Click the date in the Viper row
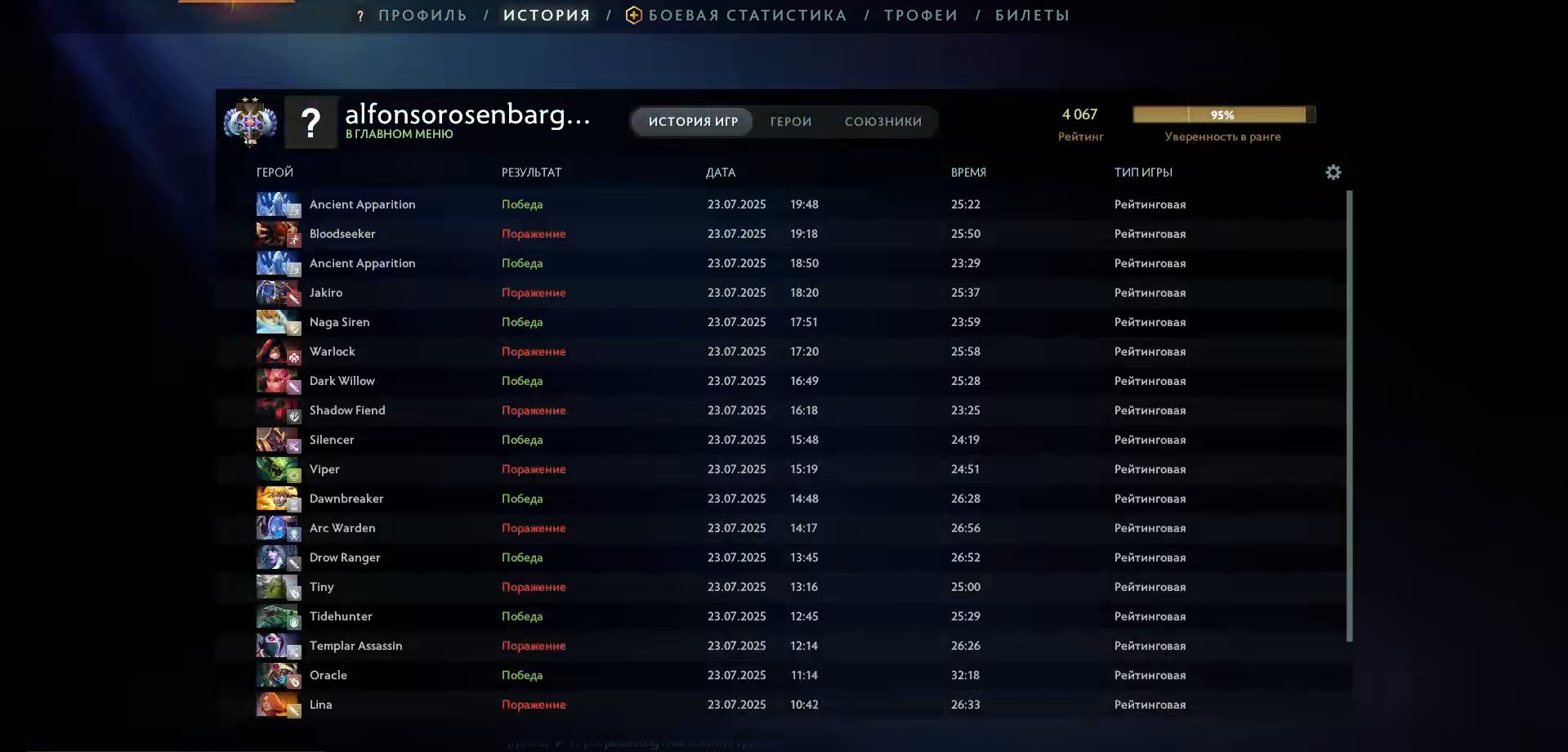This screenshot has height=752, width=1568. coord(737,469)
